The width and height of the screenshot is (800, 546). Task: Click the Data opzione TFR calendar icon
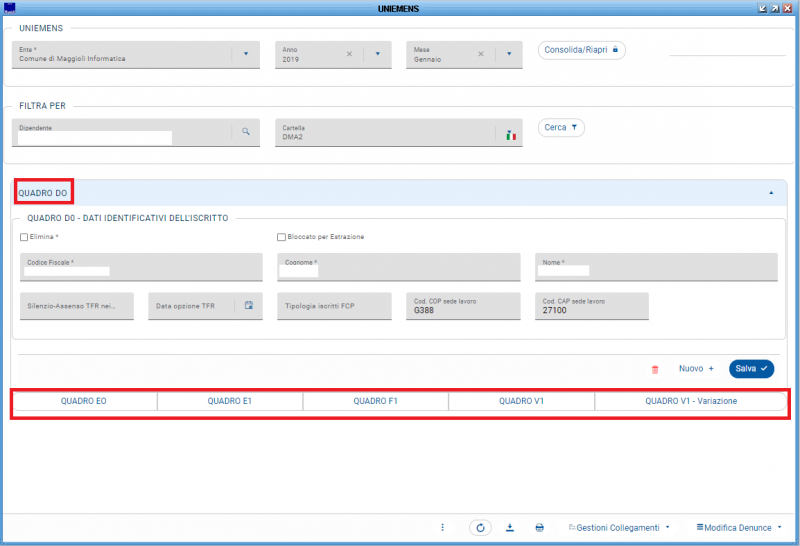pos(248,305)
